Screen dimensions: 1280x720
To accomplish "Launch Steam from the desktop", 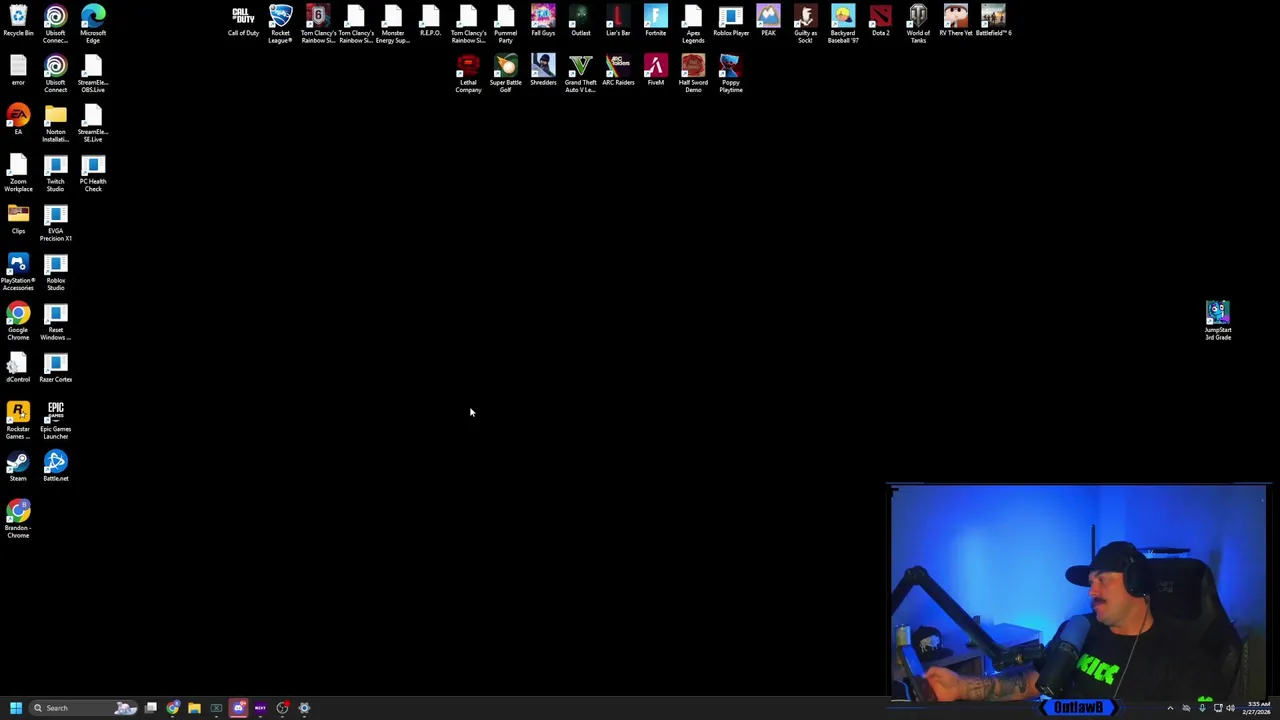I will pyautogui.click(x=18, y=466).
